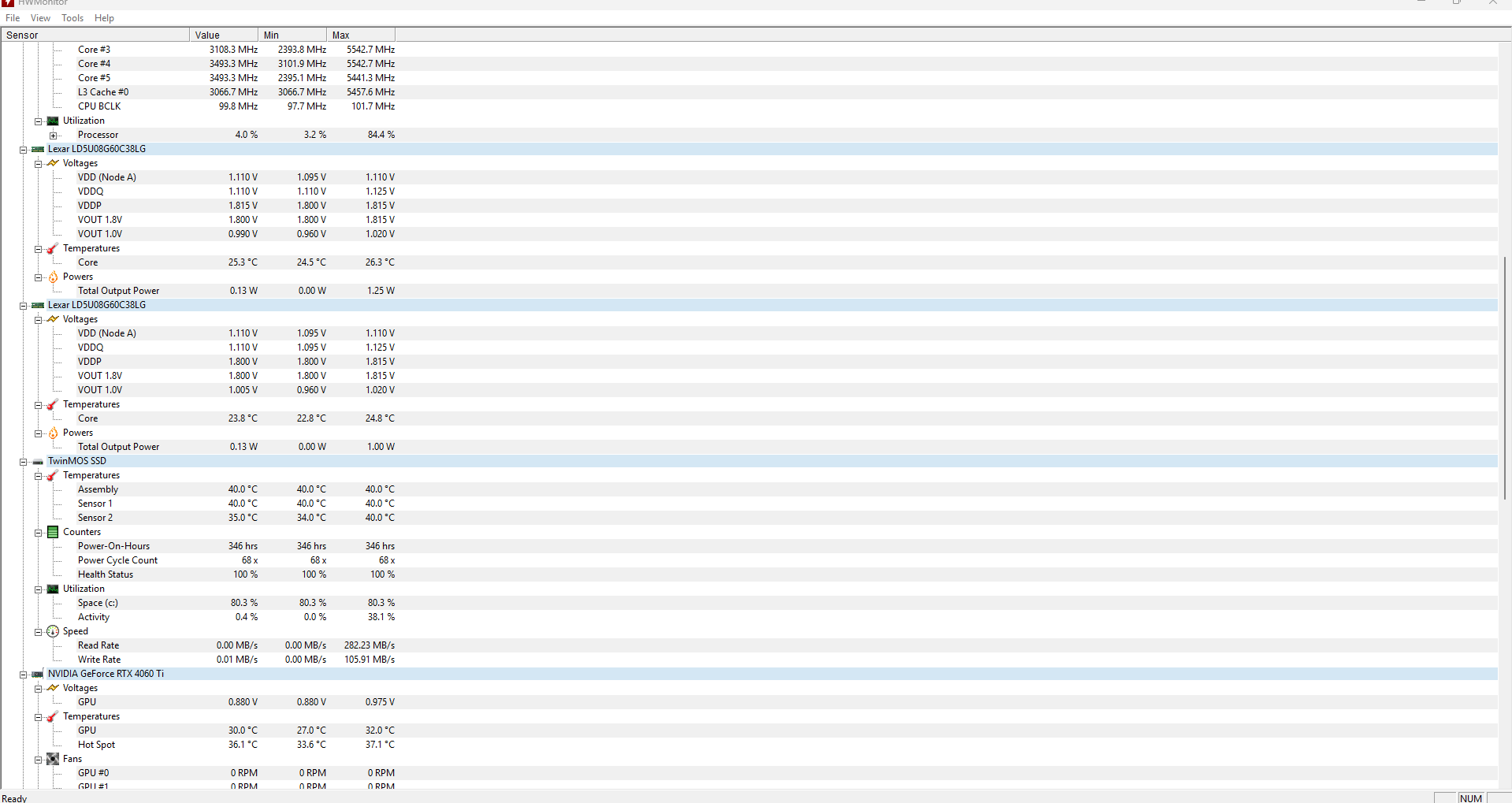
Task: Click the Sensor column header
Action: [95, 35]
